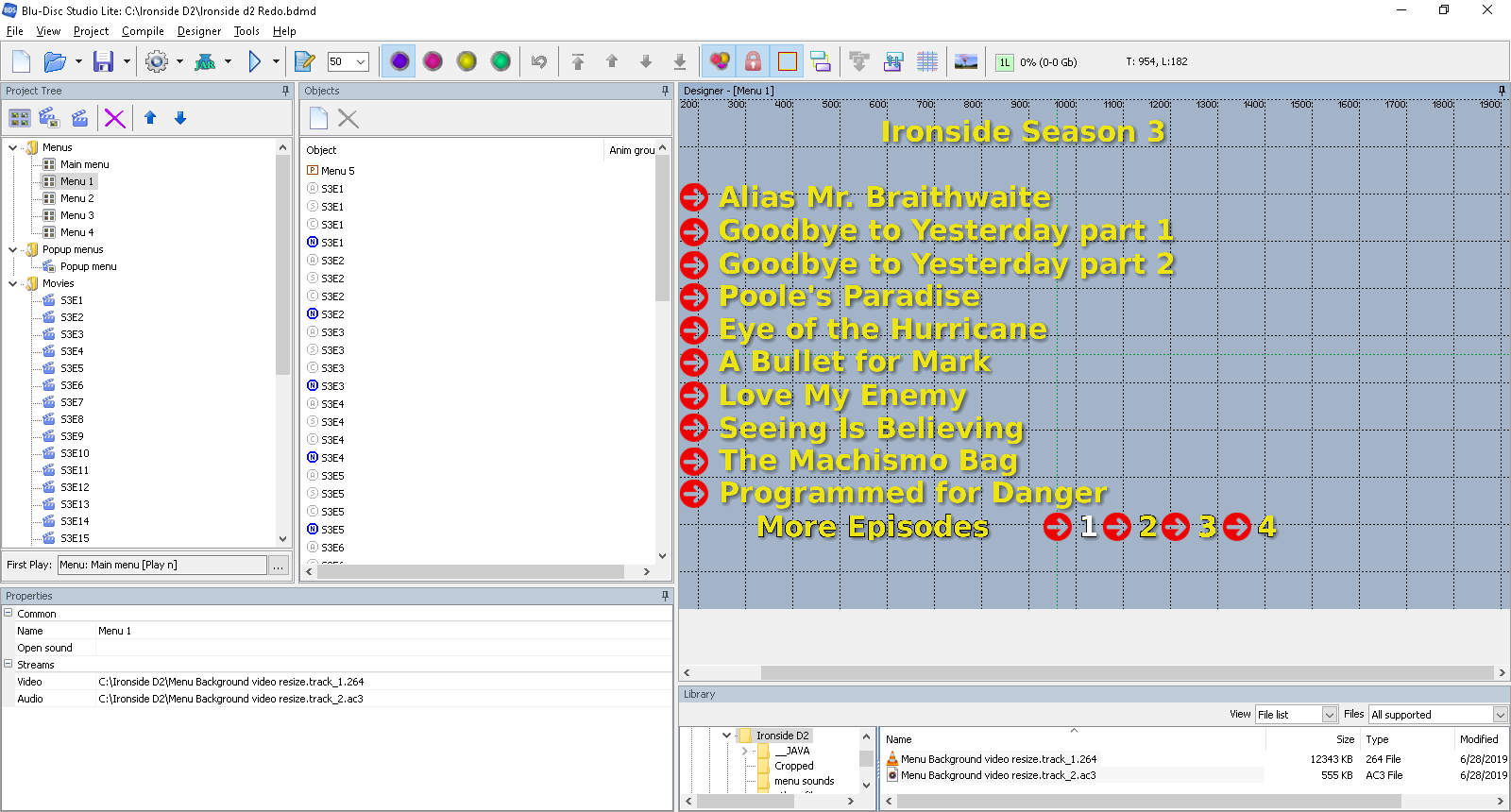Open the edit notepad pencil icon
1511x812 pixels.
pos(304,62)
